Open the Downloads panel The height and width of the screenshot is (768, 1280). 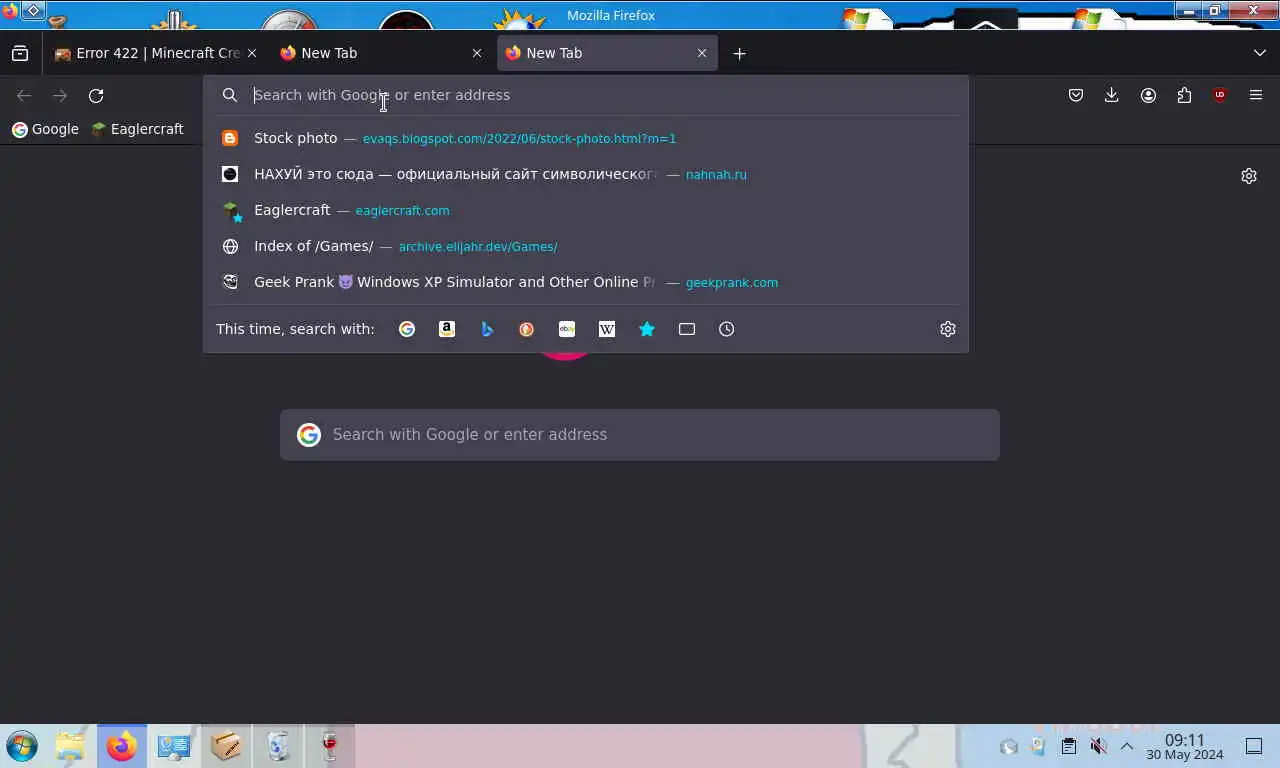pos(1111,95)
